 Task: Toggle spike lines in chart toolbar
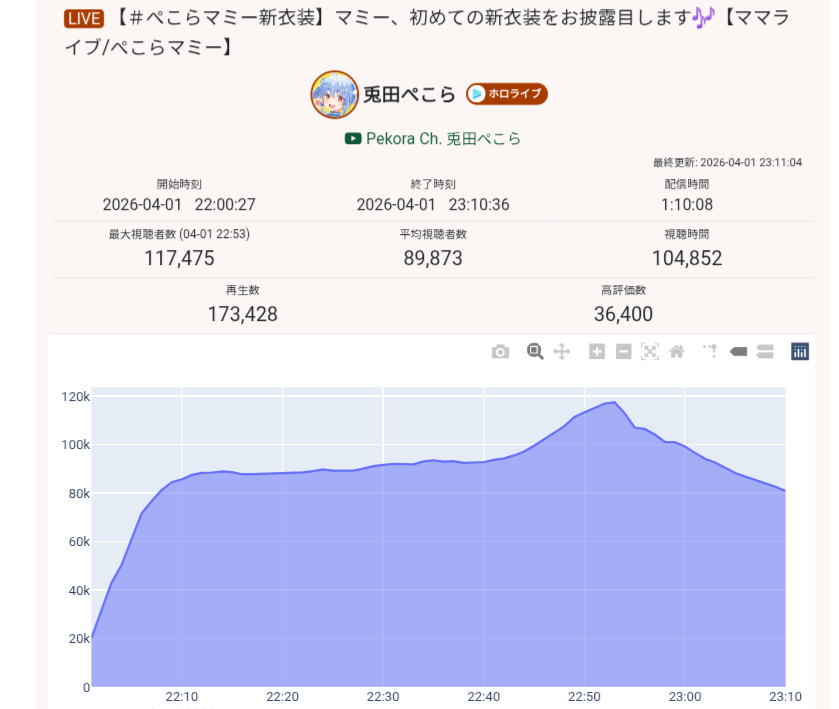tap(710, 352)
